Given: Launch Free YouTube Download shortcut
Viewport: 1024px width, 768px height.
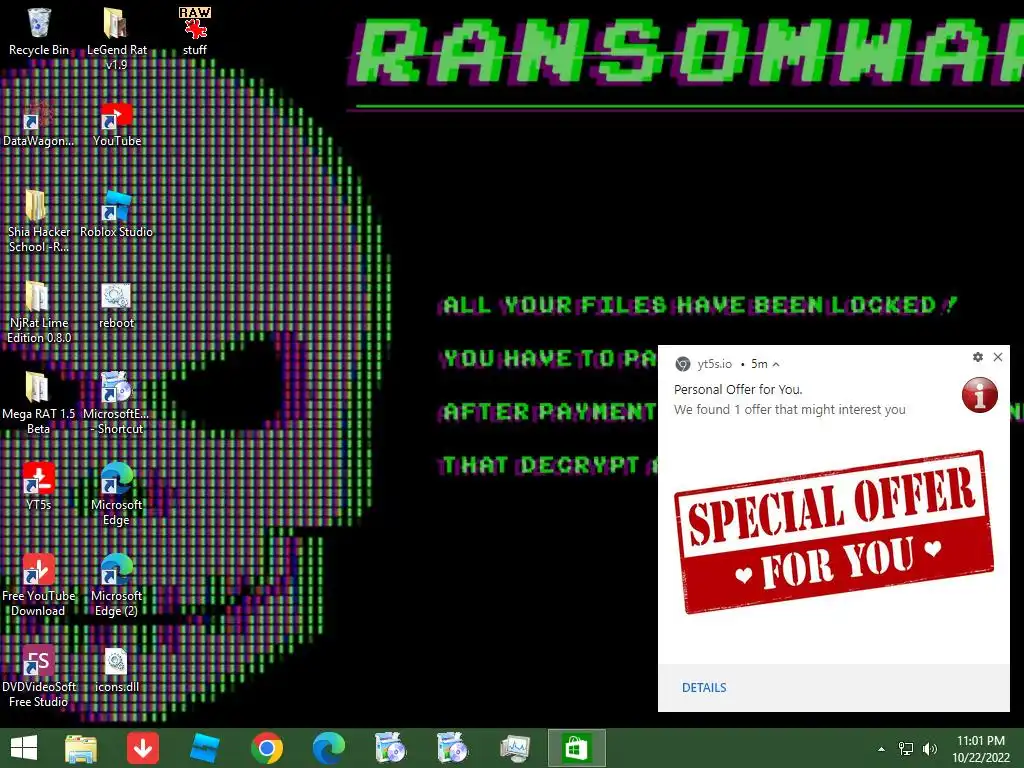Looking at the screenshot, I should [39, 585].
